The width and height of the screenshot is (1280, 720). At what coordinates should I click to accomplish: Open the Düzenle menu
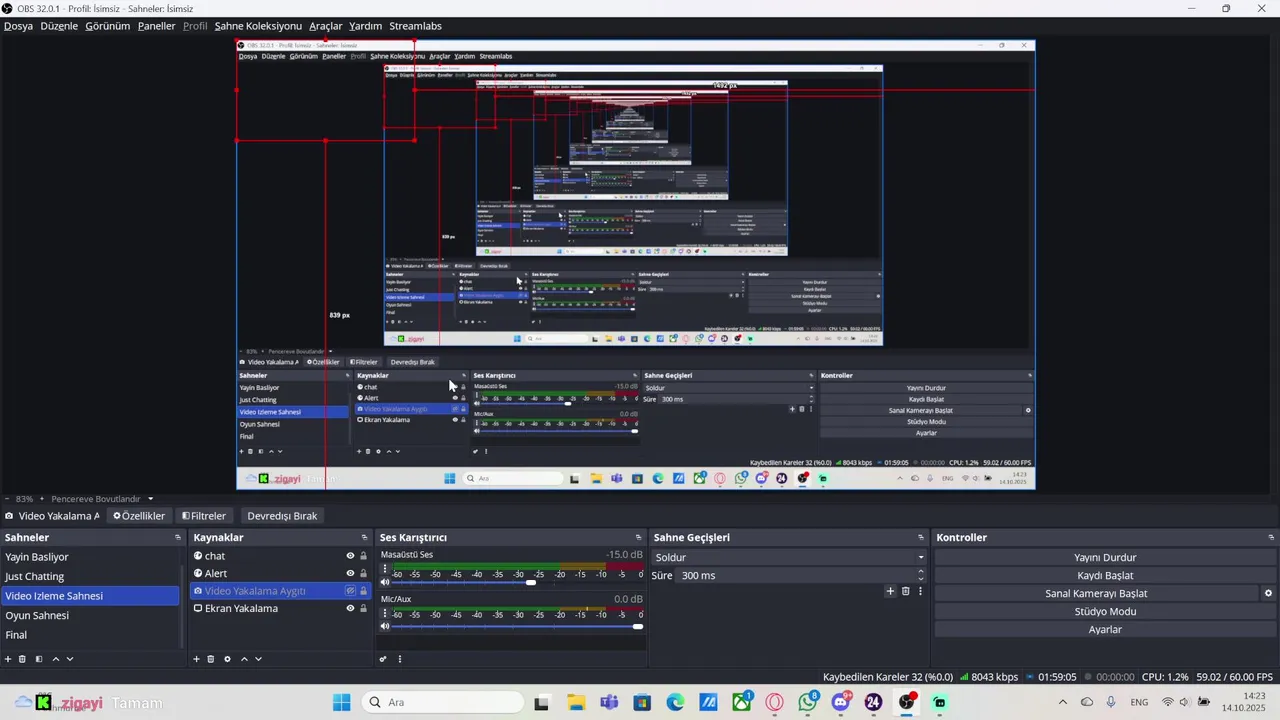[59, 26]
